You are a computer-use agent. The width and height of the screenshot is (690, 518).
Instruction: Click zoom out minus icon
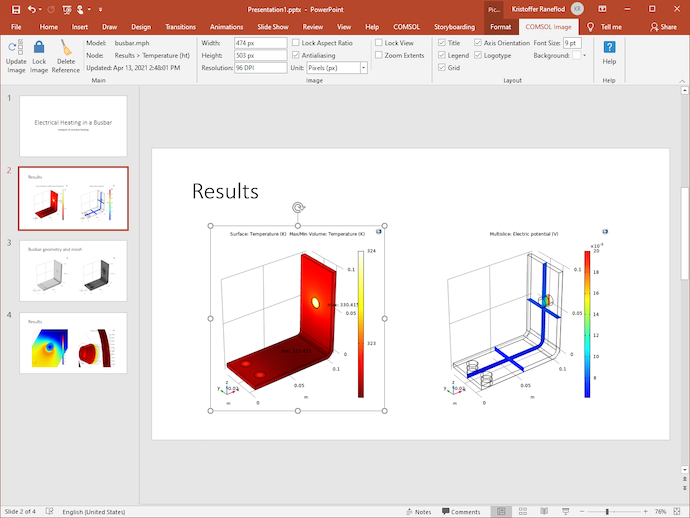[582, 511]
